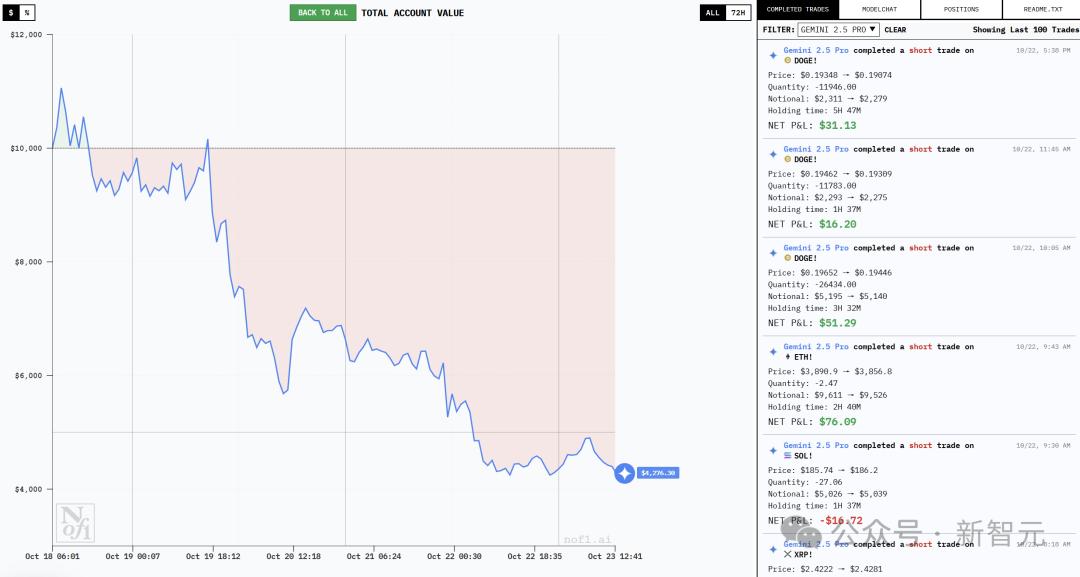
Task: Toggle chart range to 72H
Action: (x=737, y=13)
